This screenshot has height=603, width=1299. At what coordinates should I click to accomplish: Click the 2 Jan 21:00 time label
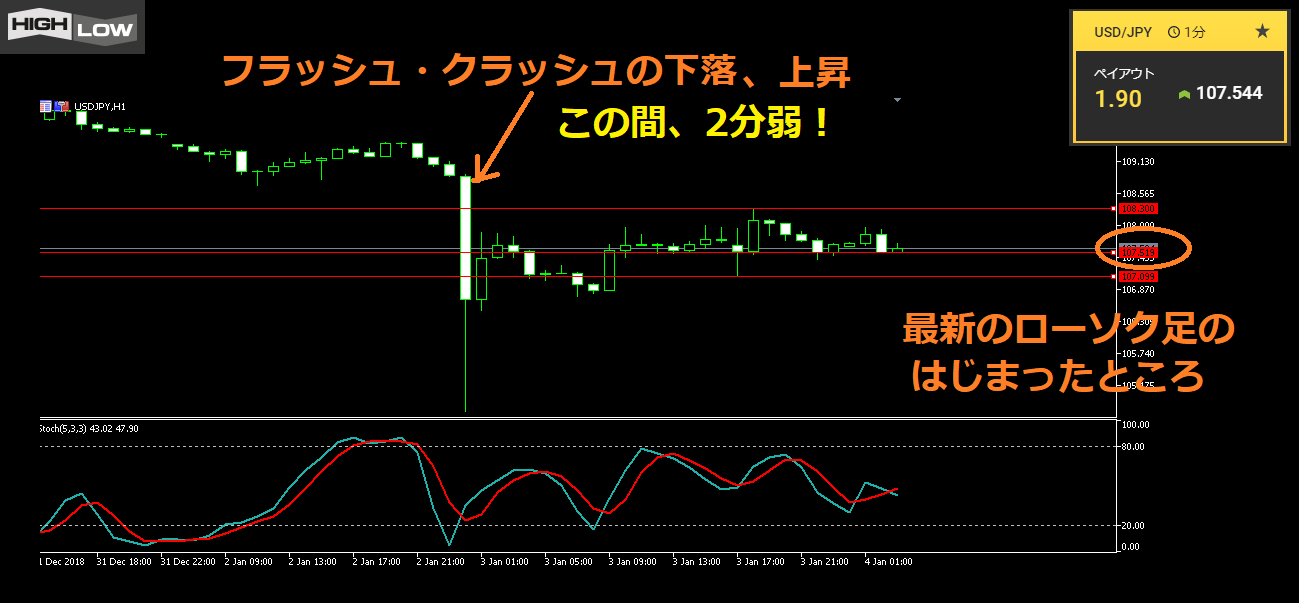(440, 562)
